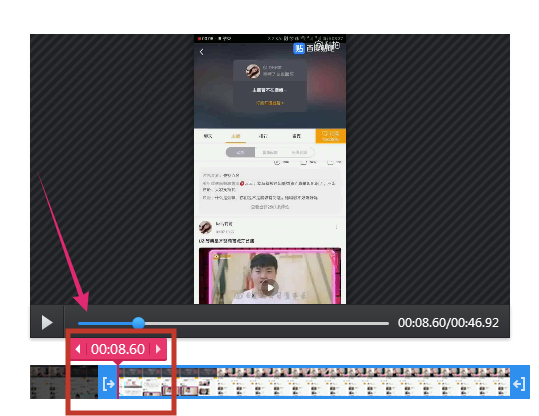The image size is (539, 416).
Task: Select the highlighted orange-underlined tab in preview
Action: tap(236, 136)
